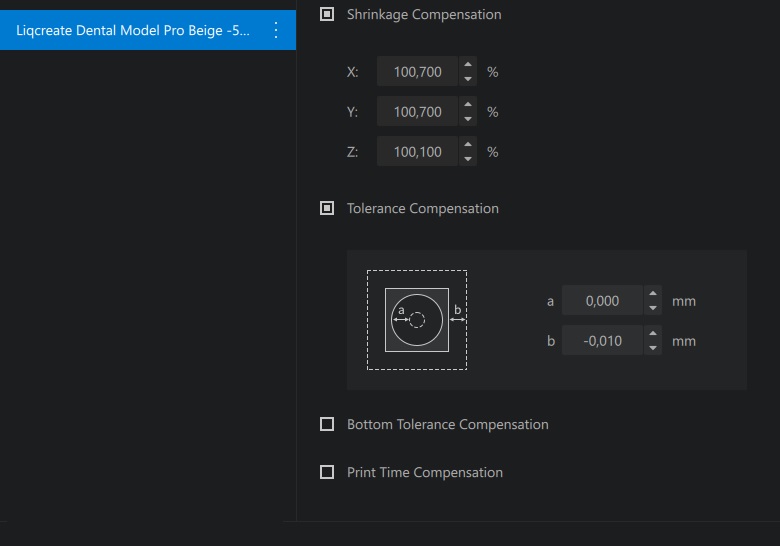Click the X shrinkage input field
The image size is (780, 546).
[x=417, y=72]
